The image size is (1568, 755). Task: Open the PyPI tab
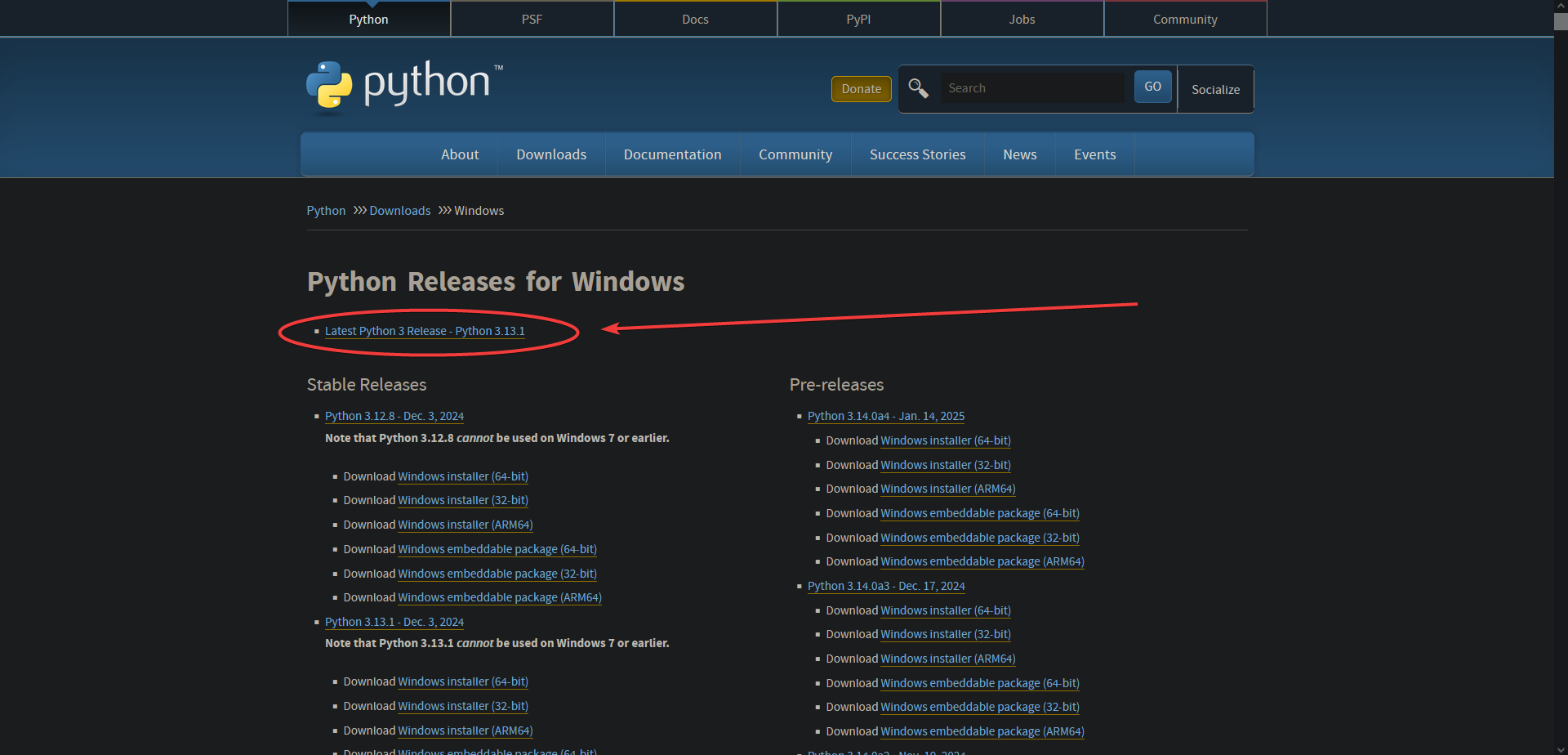[858, 19]
